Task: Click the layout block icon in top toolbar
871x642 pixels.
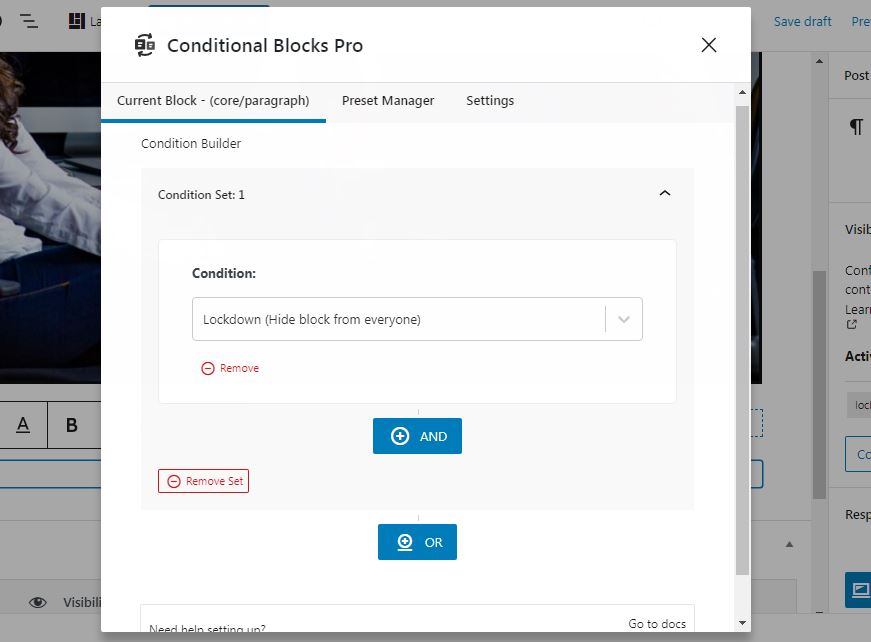Action: (x=77, y=21)
